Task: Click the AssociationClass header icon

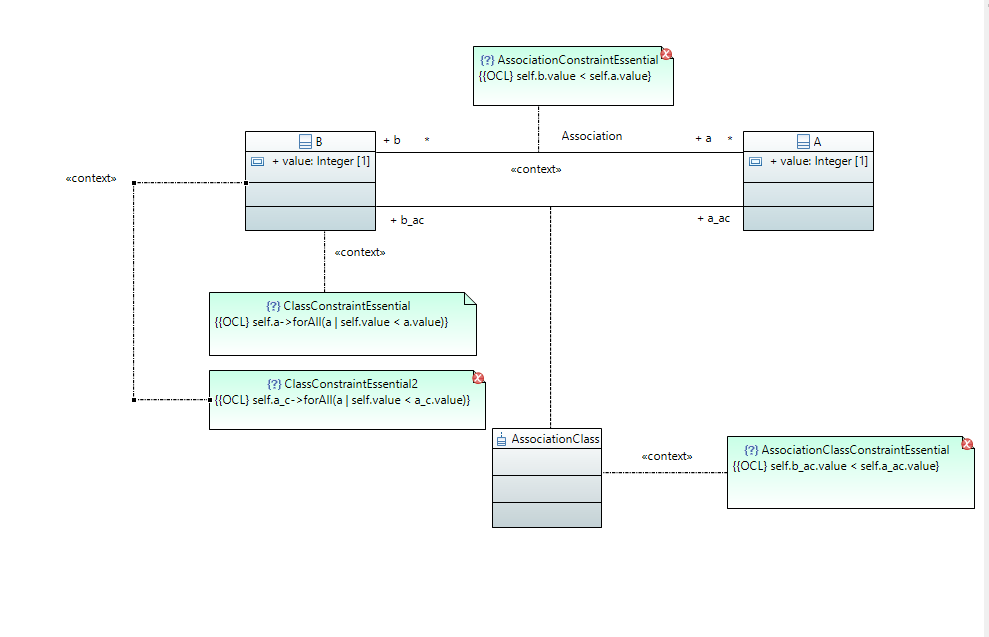Action: pos(501,440)
